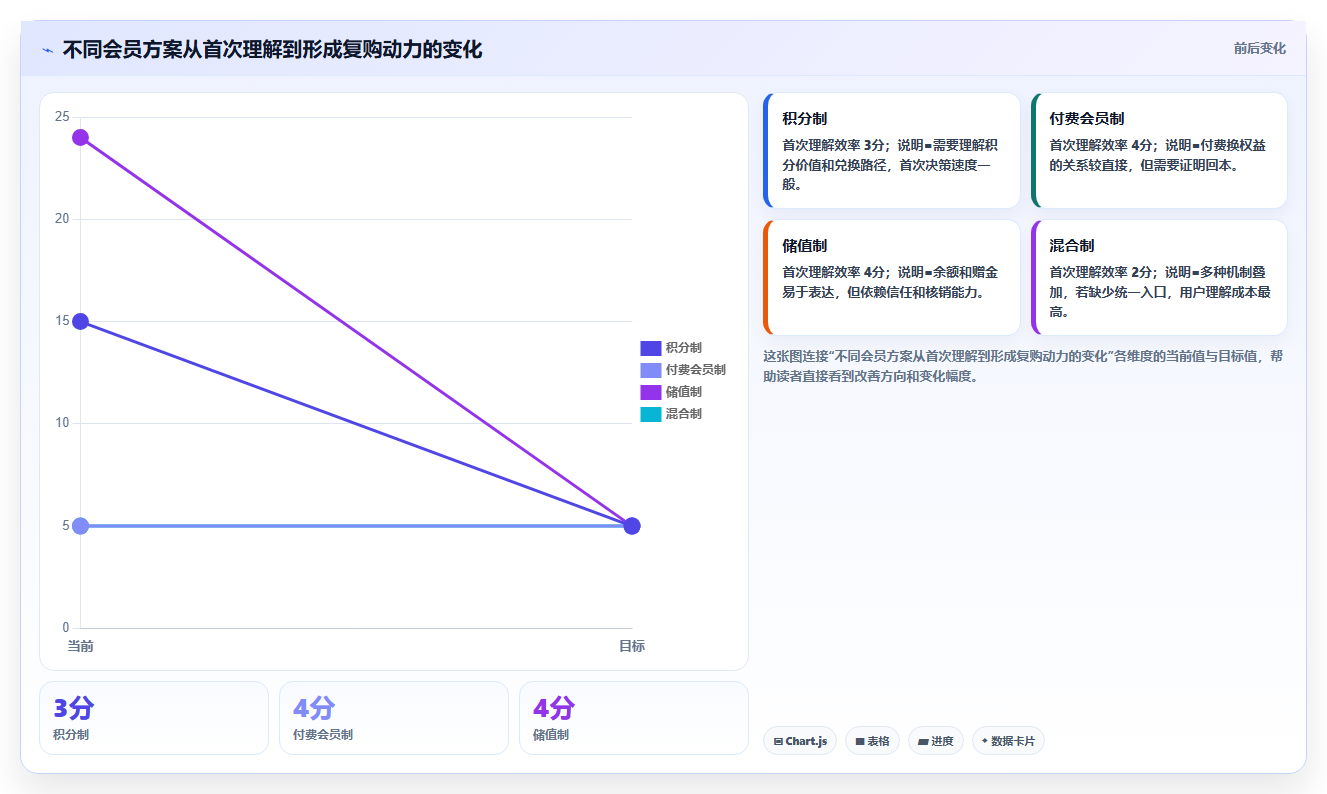Toggle 混合制 cyan legend swatch
The height and width of the screenshot is (794, 1327).
point(651,414)
